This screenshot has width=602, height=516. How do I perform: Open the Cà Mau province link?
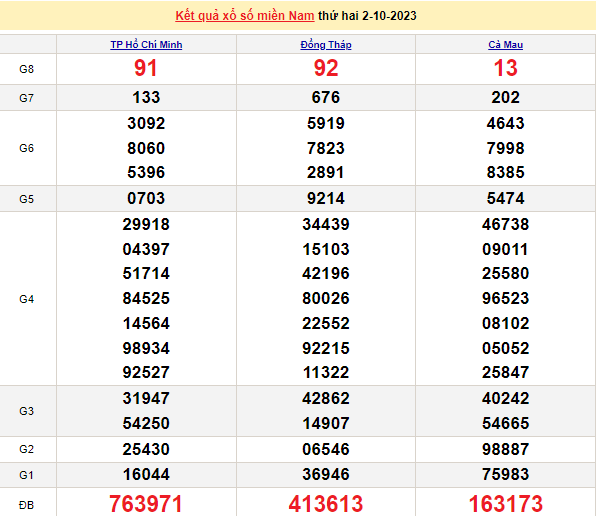pos(505,45)
